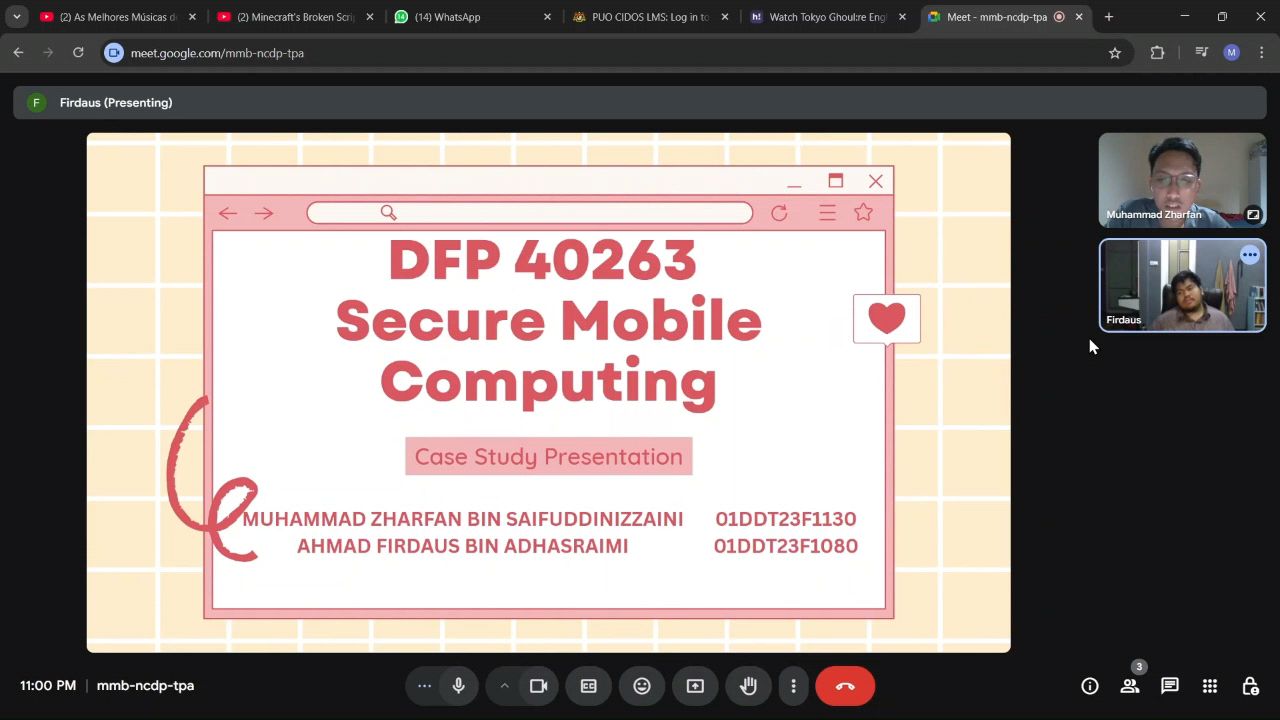Open the activities grid icon
Screen dimensions: 1280x720
coord(1210,686)
